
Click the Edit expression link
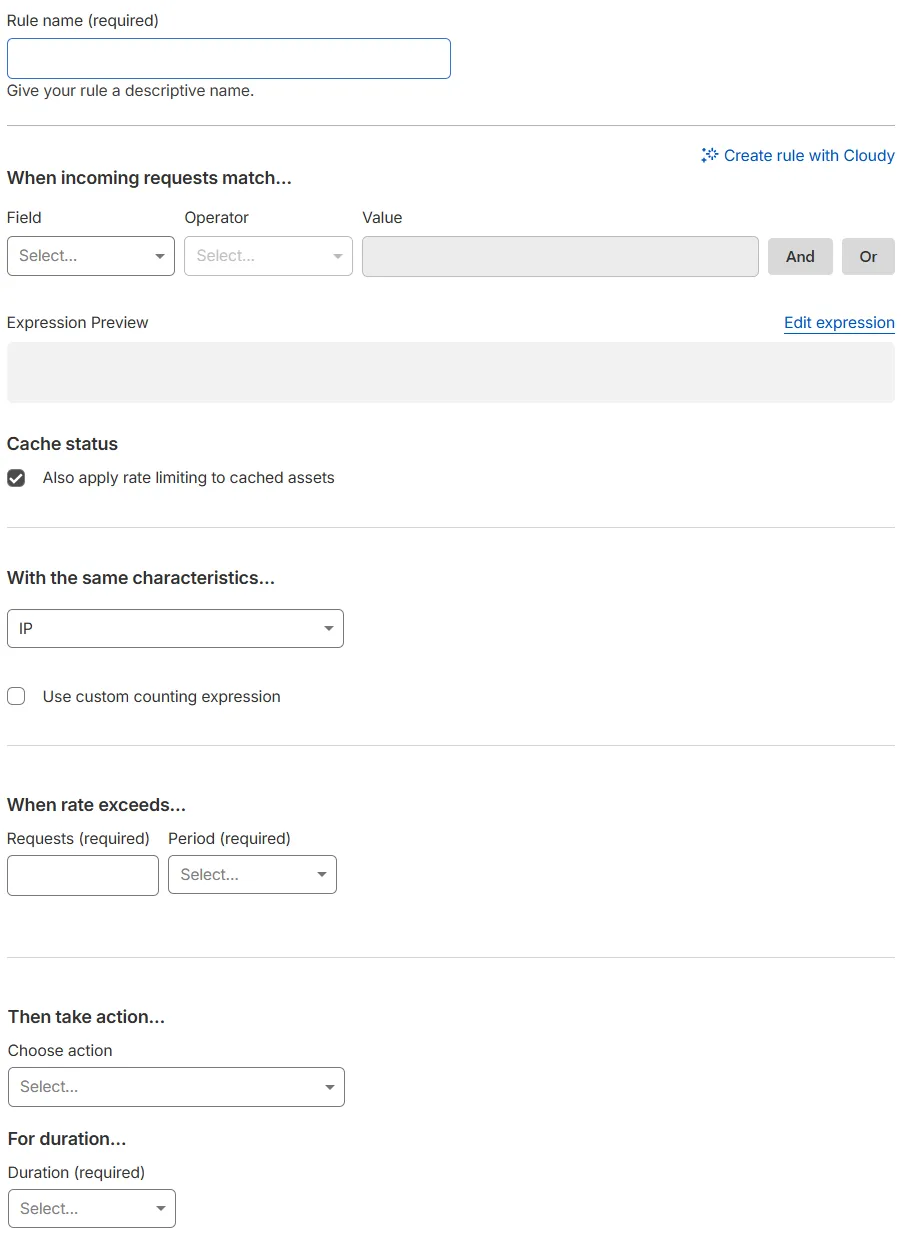point(839,322)
